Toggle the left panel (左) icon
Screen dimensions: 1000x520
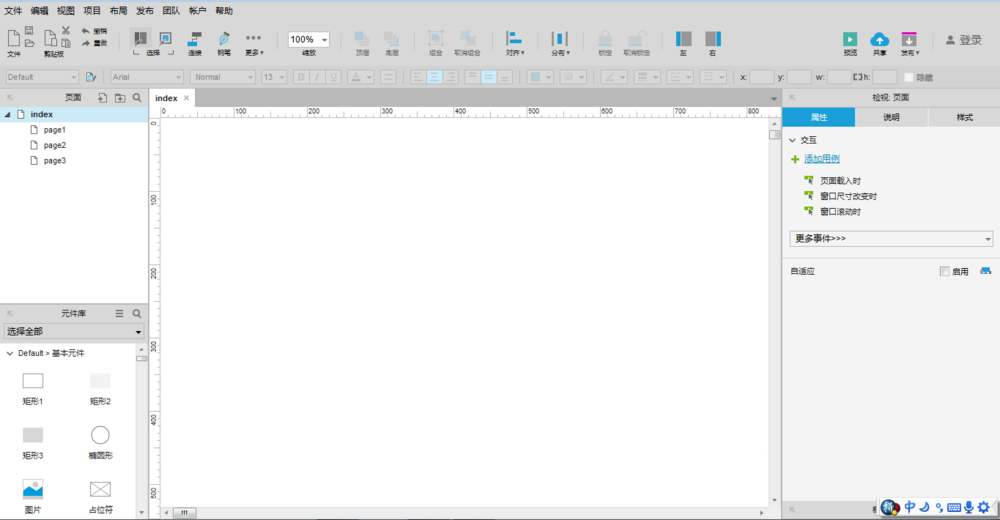coord(683,39)
